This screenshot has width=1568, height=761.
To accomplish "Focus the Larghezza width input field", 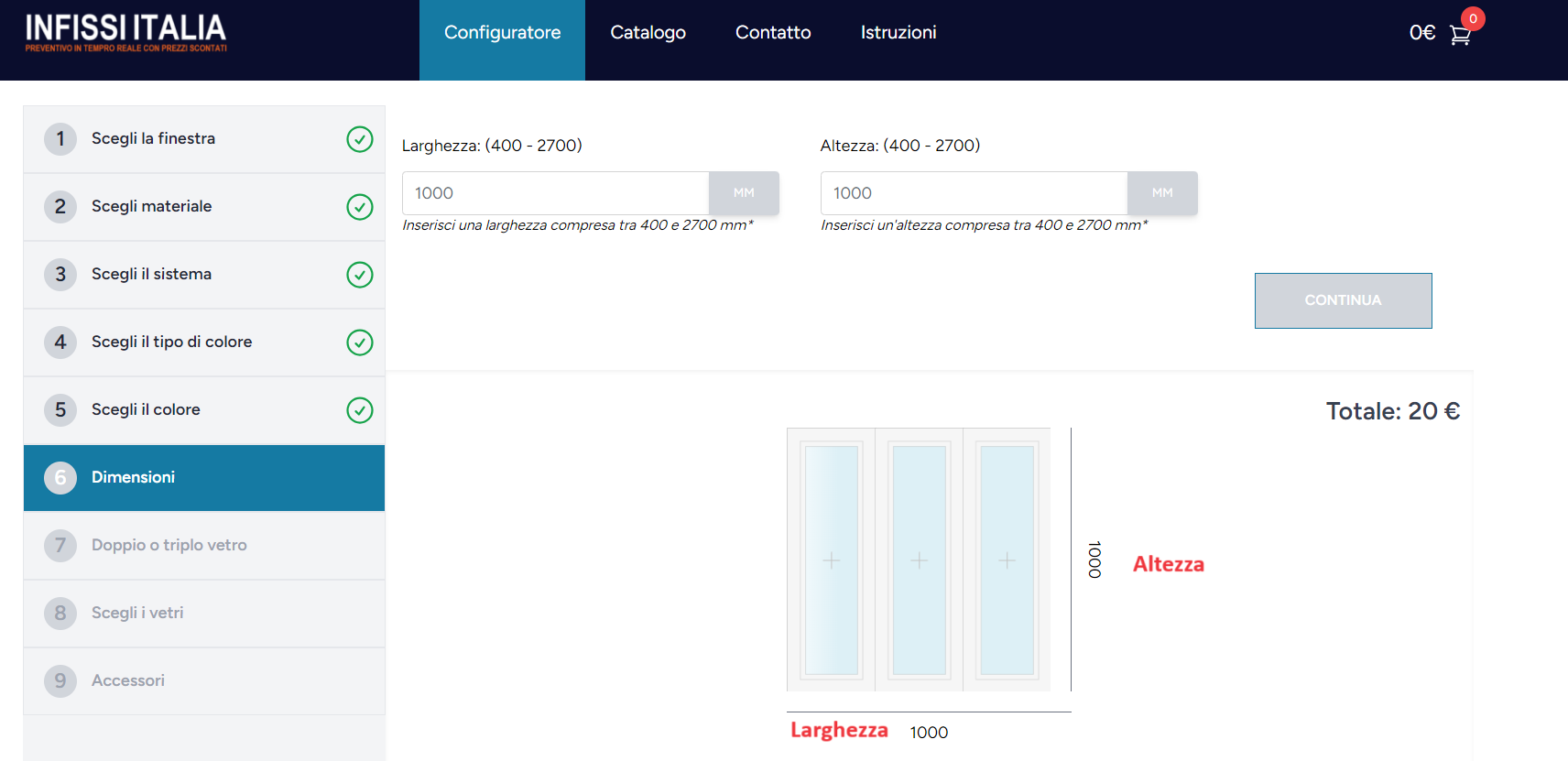I will (555, 193).
